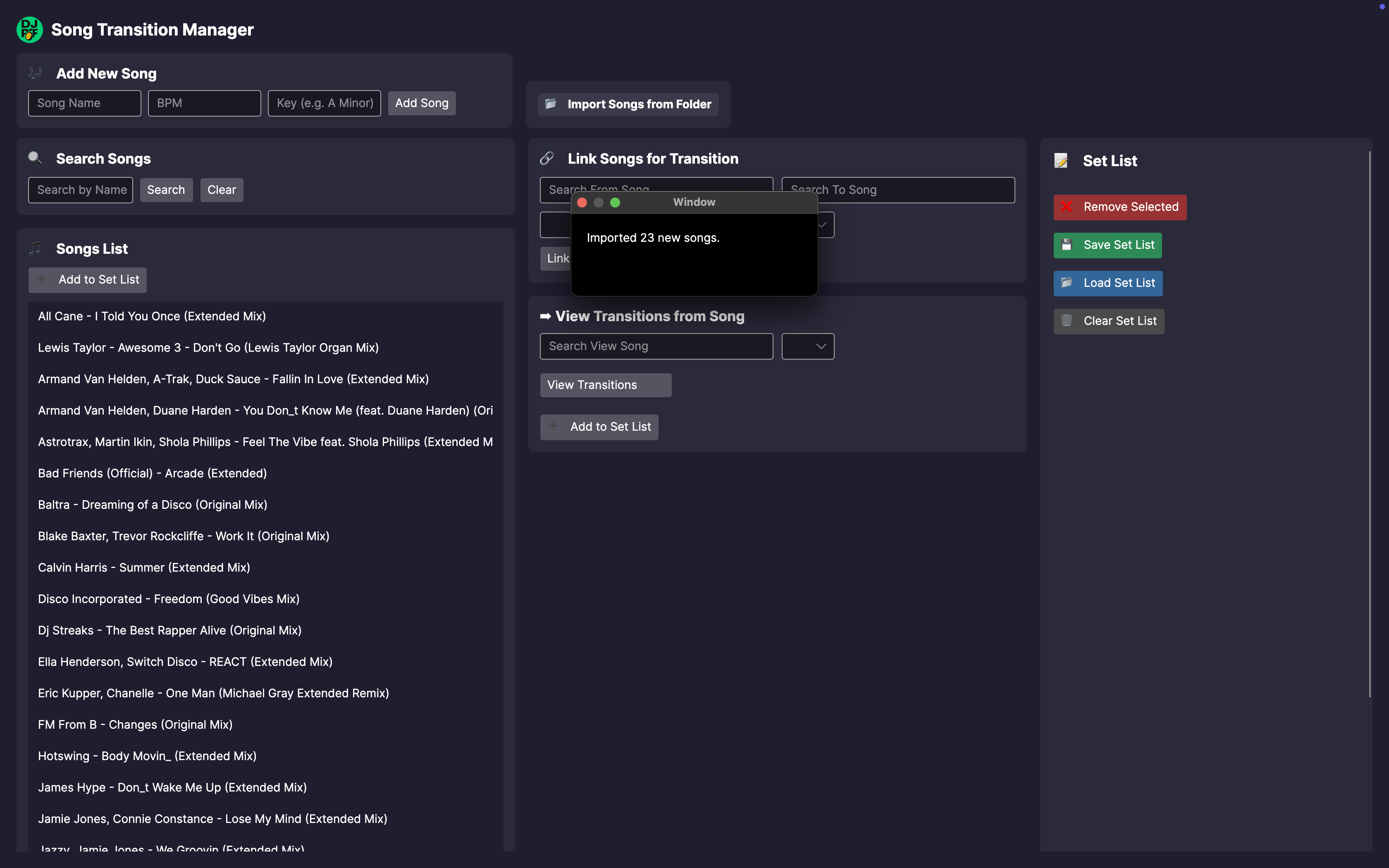Click the trash can icon on Clear Set List
The height and width of the screenshot is (868, 1389).
click(1067, 321)
